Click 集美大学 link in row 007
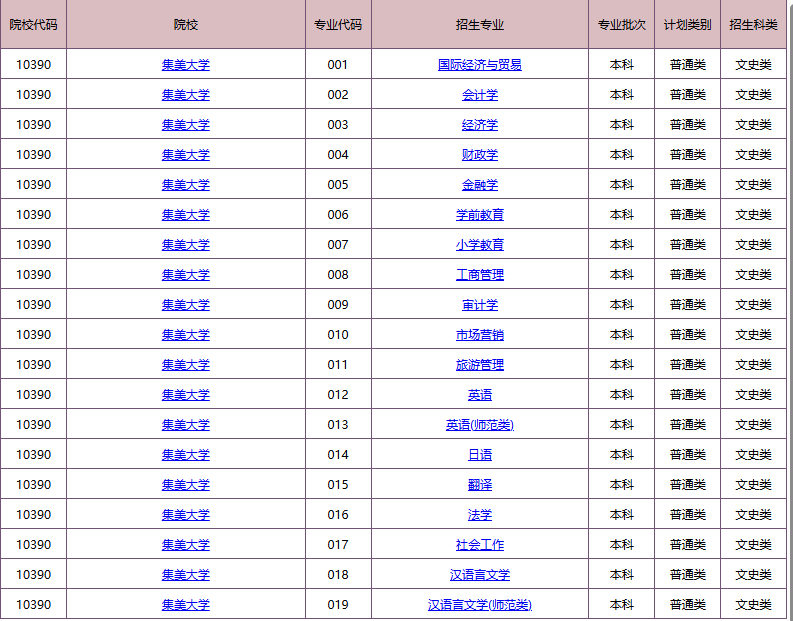 [186, 245]
